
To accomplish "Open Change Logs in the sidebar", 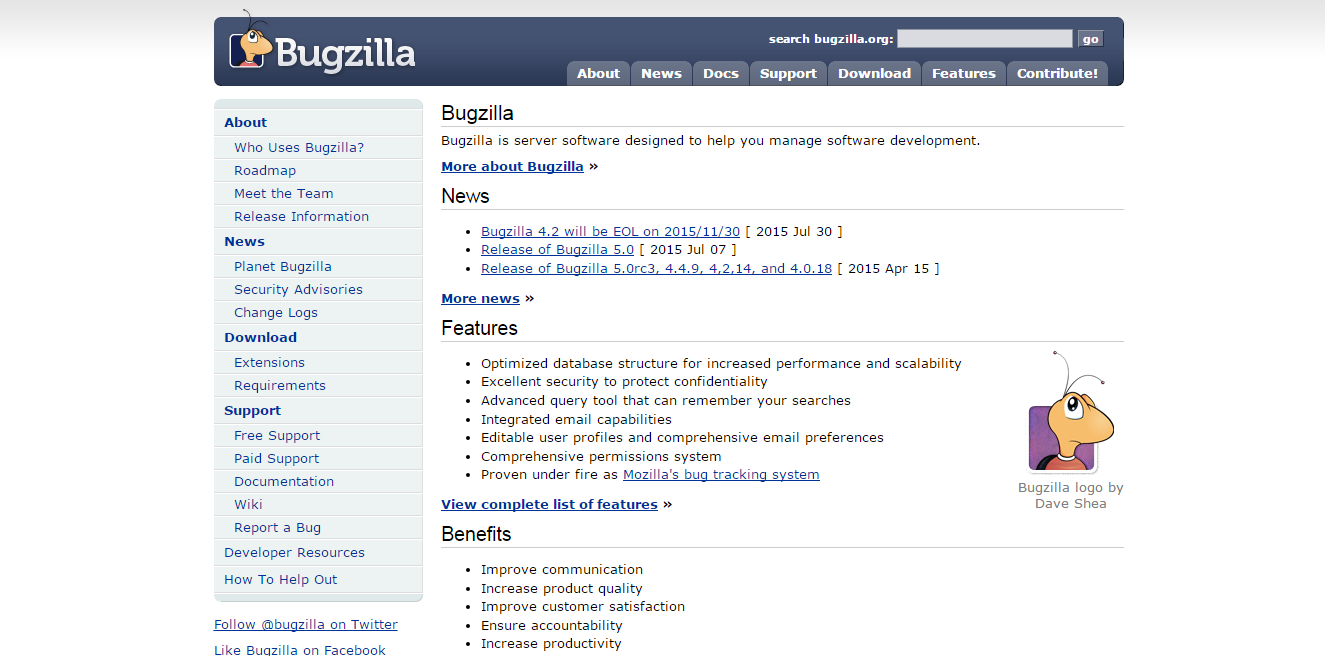I will pyautogui.click(x=276, y=312).
